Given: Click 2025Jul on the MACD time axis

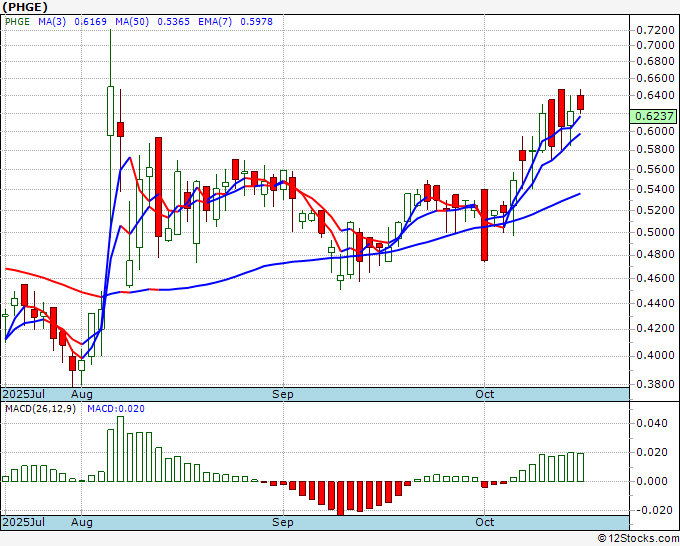Looking at the screenshot, I should click(x=24, y=522).
